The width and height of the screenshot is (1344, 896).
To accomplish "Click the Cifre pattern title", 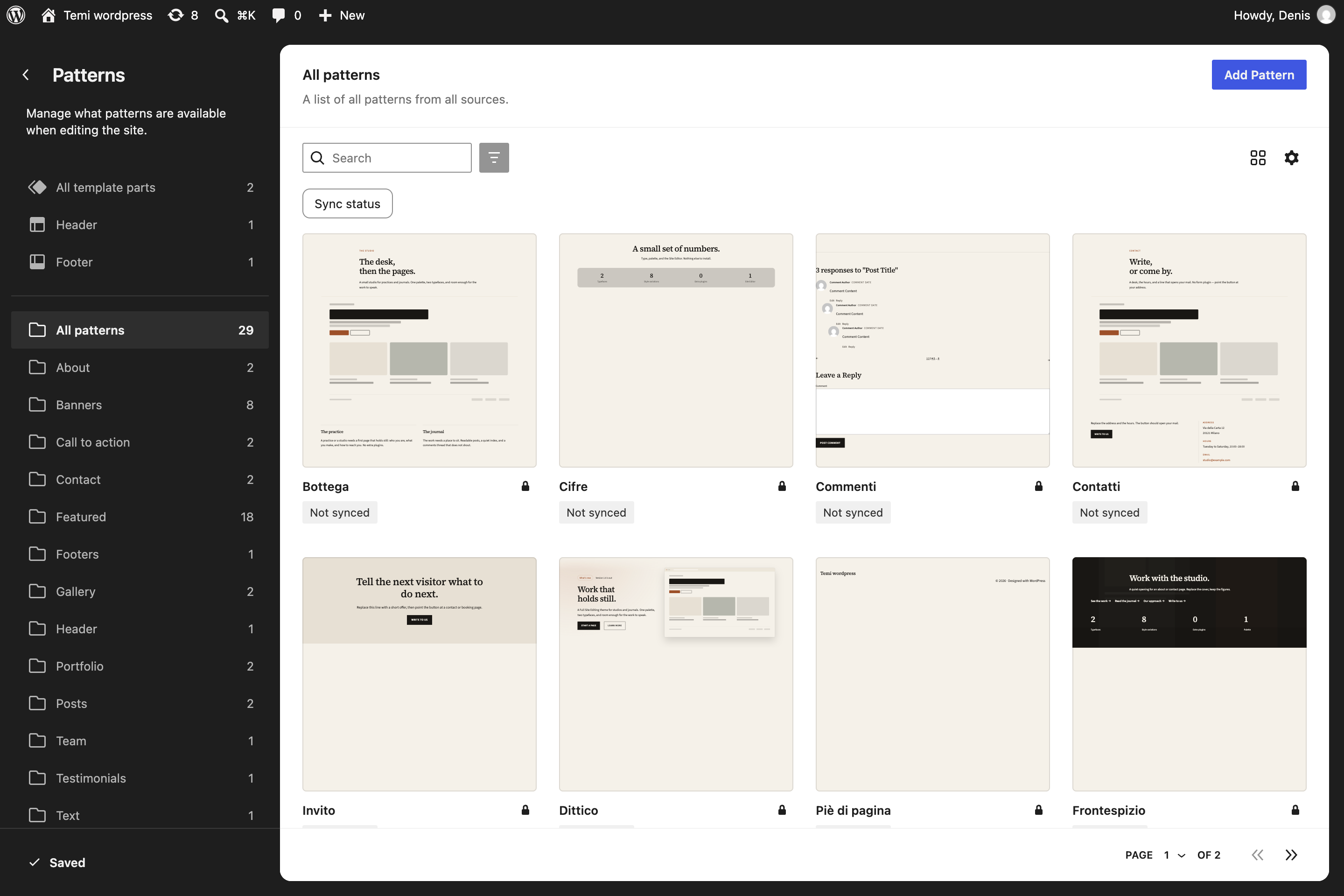I will coord(573,486).
